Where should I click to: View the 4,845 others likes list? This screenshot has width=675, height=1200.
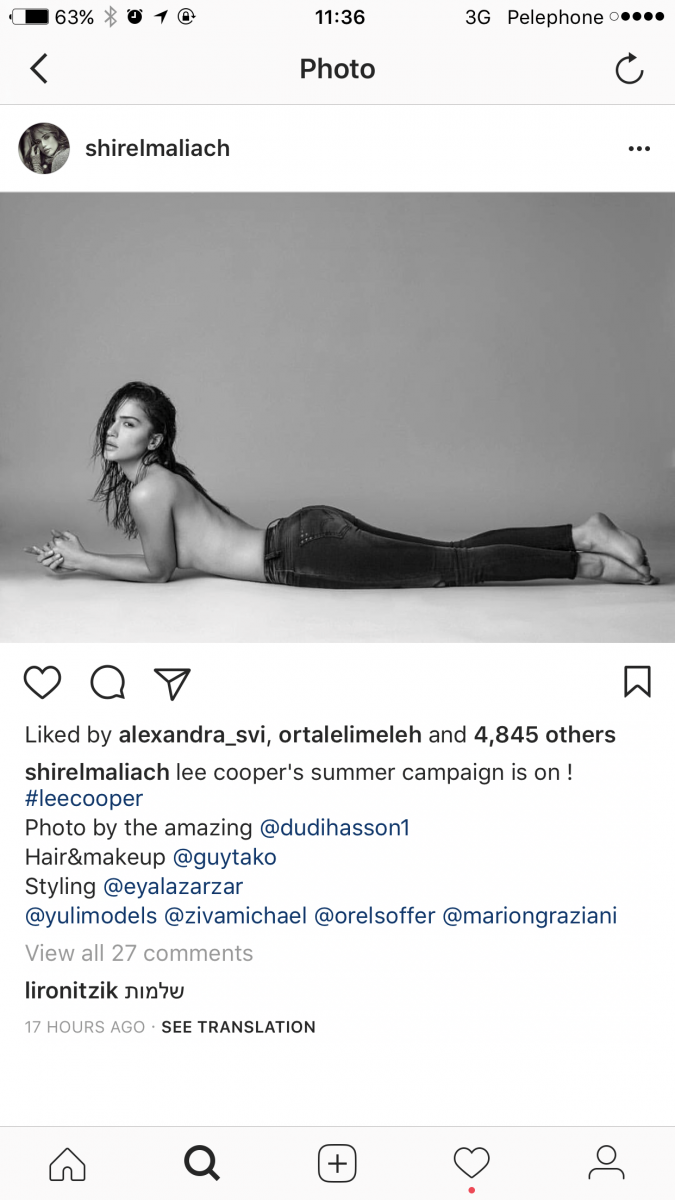pyautogui.click(x=545, y=735)
